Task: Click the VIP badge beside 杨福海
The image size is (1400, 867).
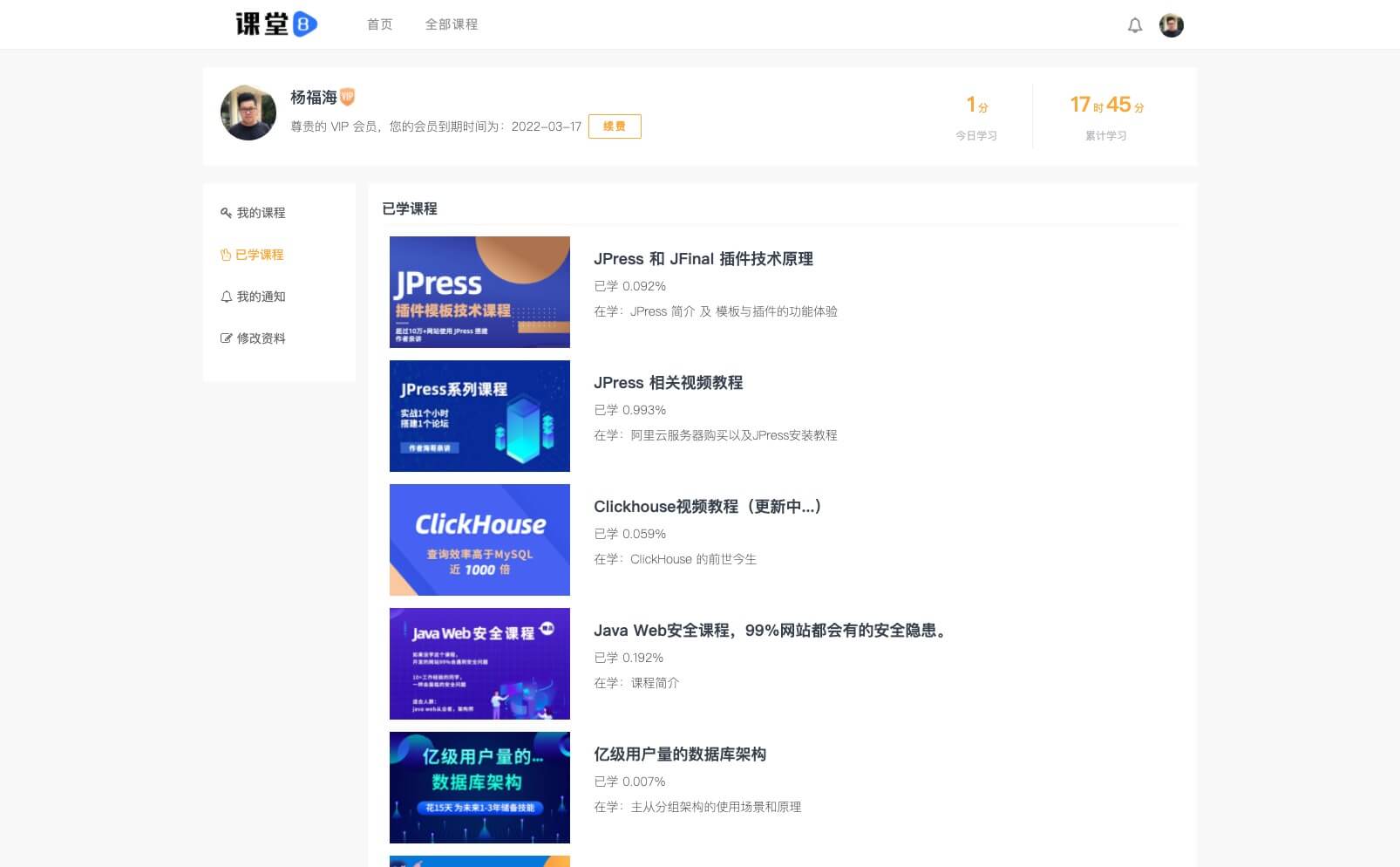Action: [x=347, y=97]
